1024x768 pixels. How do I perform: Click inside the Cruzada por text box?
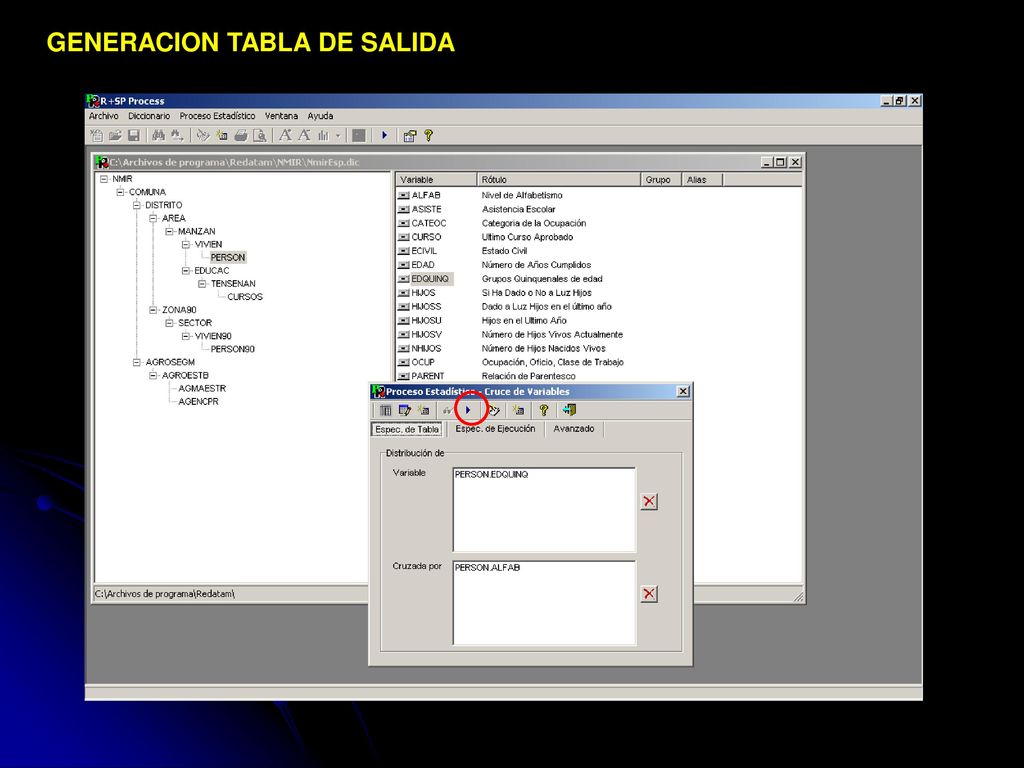click(x=544, y=603)
